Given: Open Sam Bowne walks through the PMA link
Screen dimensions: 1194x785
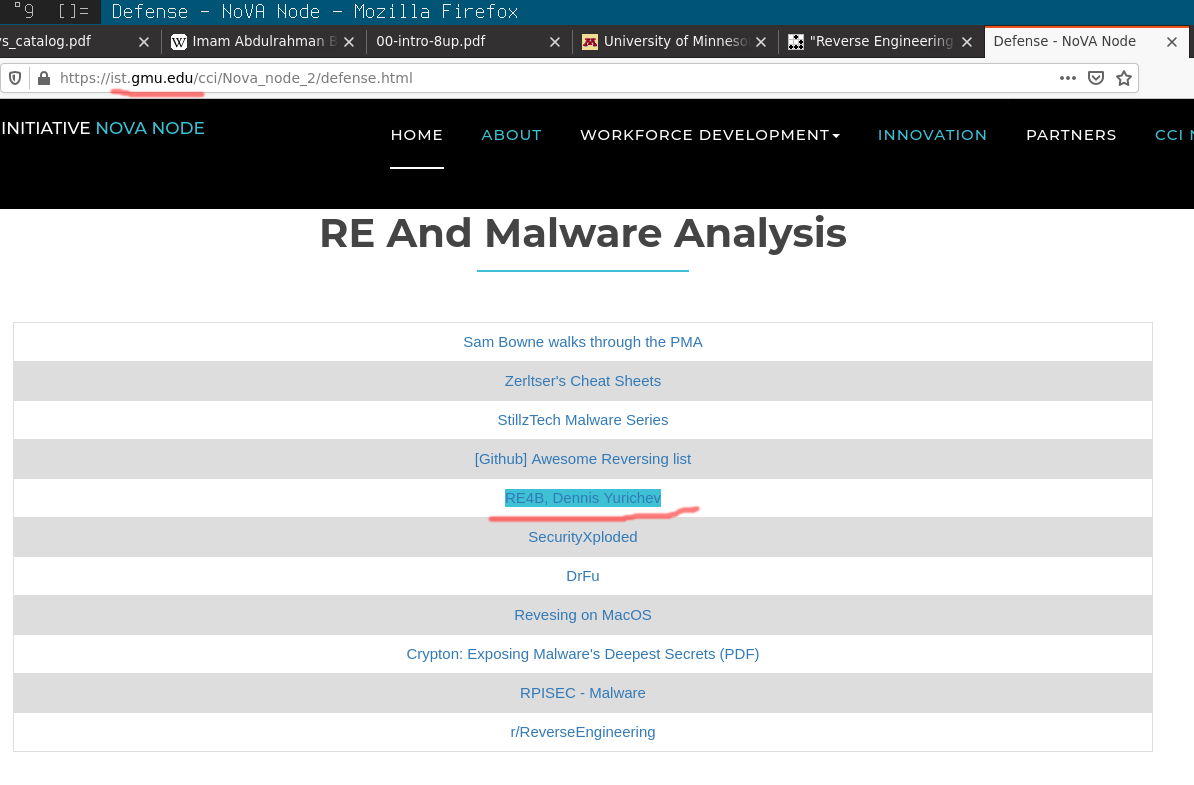Looking at the screenshot, I should tap(583, 342).
